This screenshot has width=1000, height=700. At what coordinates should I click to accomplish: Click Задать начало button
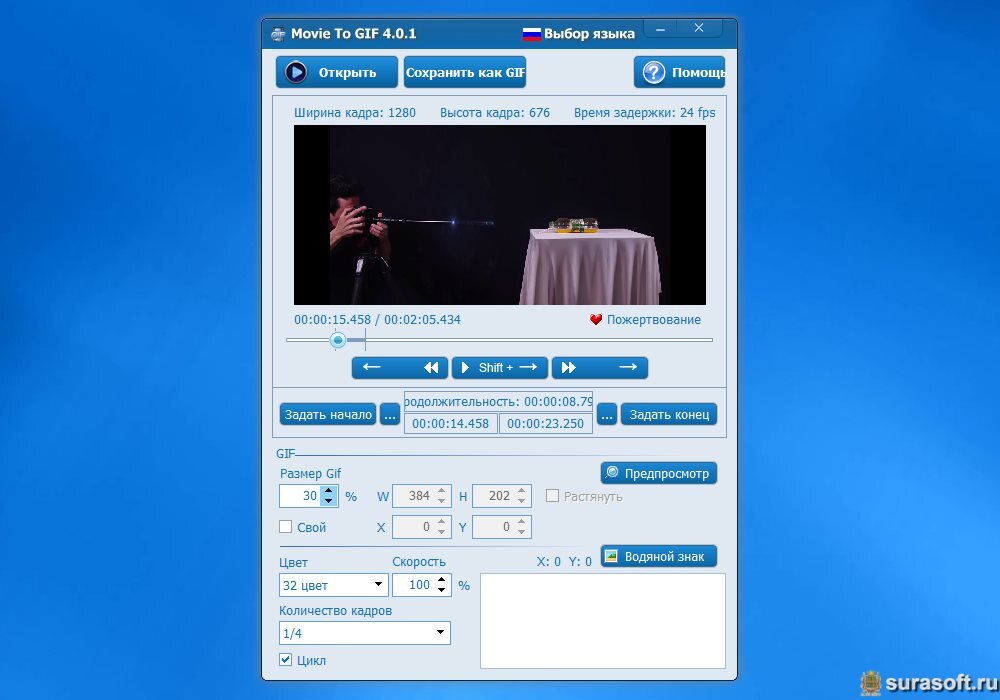(x=328, y=414)
